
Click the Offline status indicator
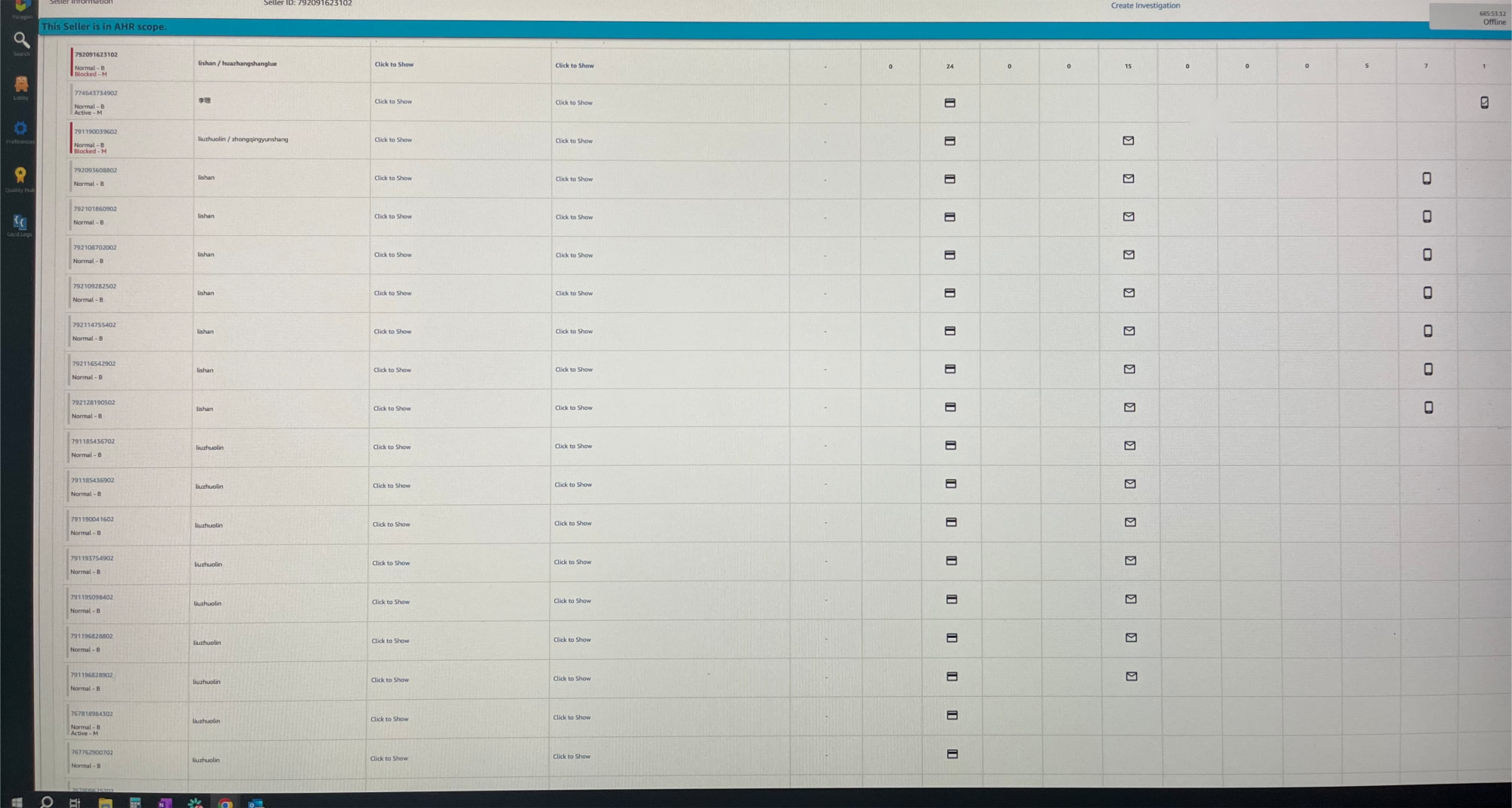[1494, 22]
